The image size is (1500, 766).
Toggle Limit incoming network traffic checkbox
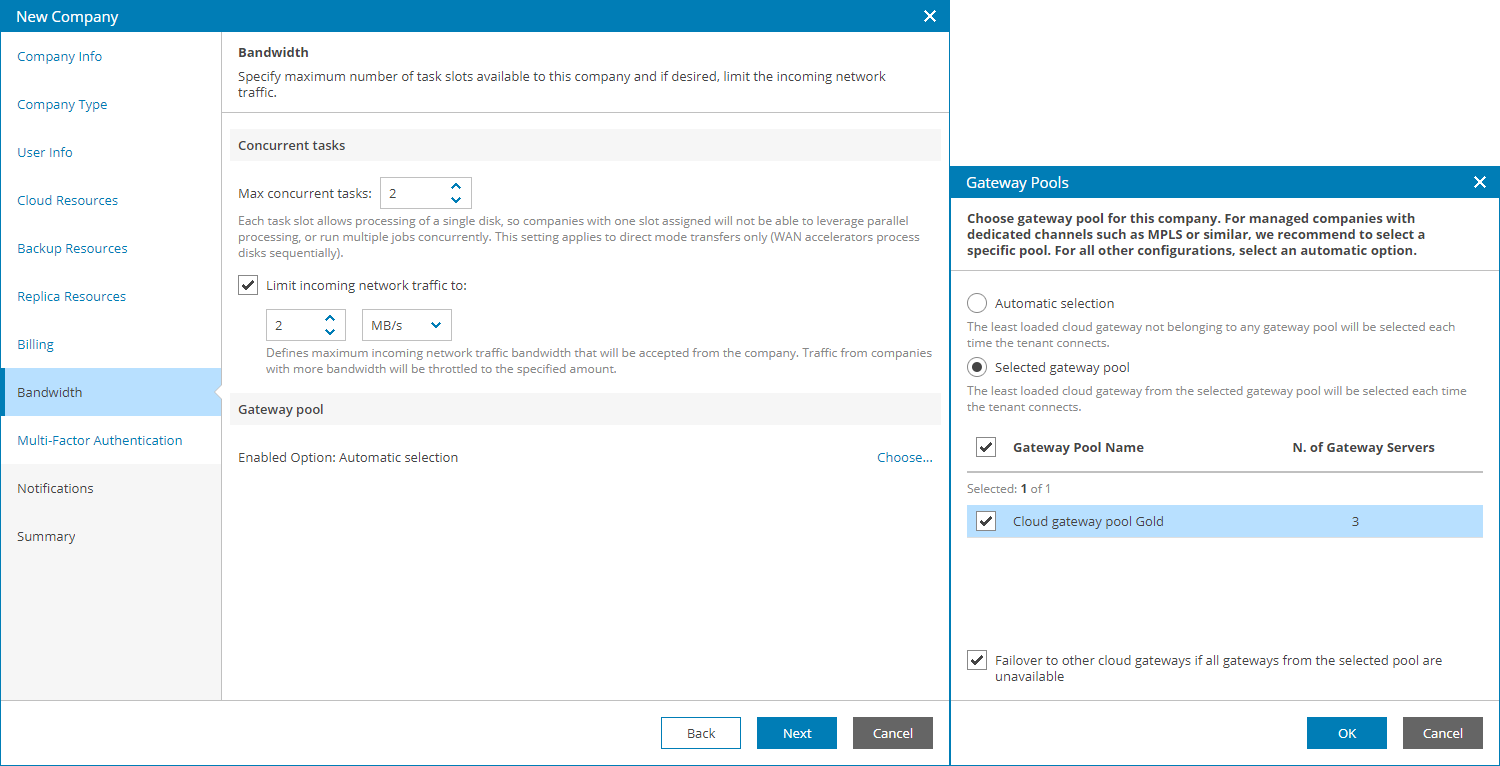click(x=248, y=285)
